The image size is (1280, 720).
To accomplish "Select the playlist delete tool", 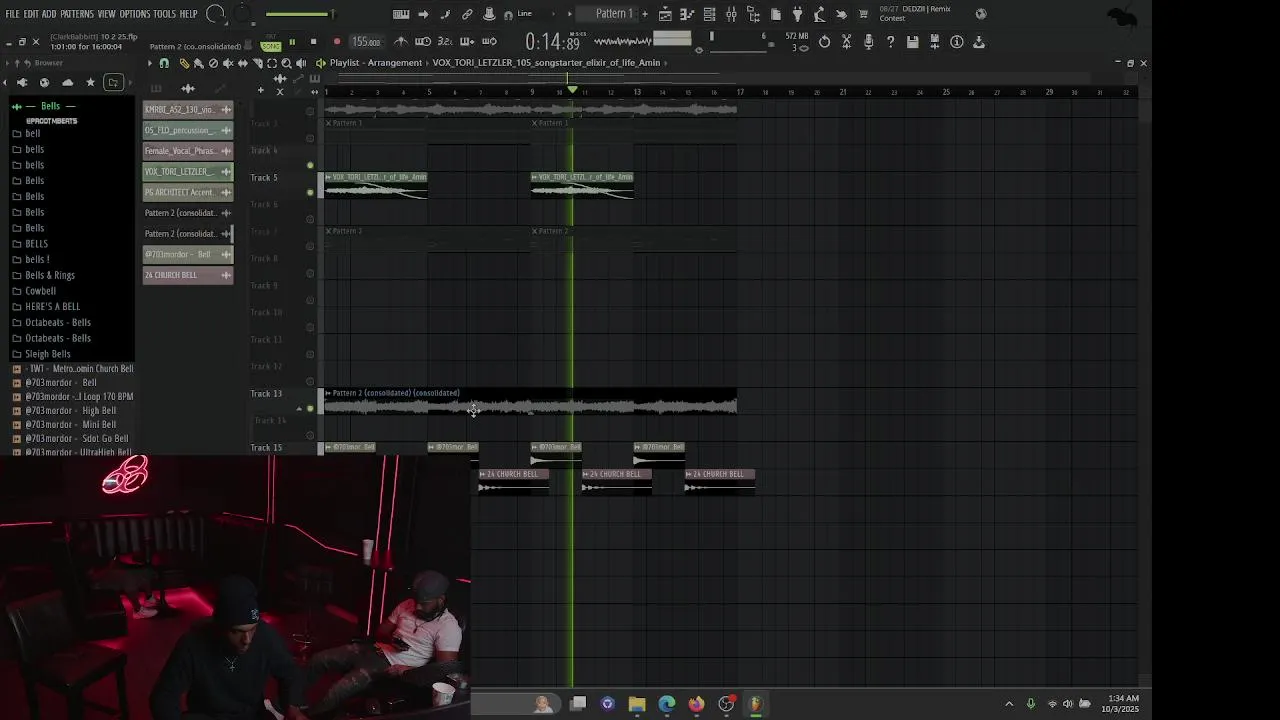I will pyautogui.click(x=213, y=63).
